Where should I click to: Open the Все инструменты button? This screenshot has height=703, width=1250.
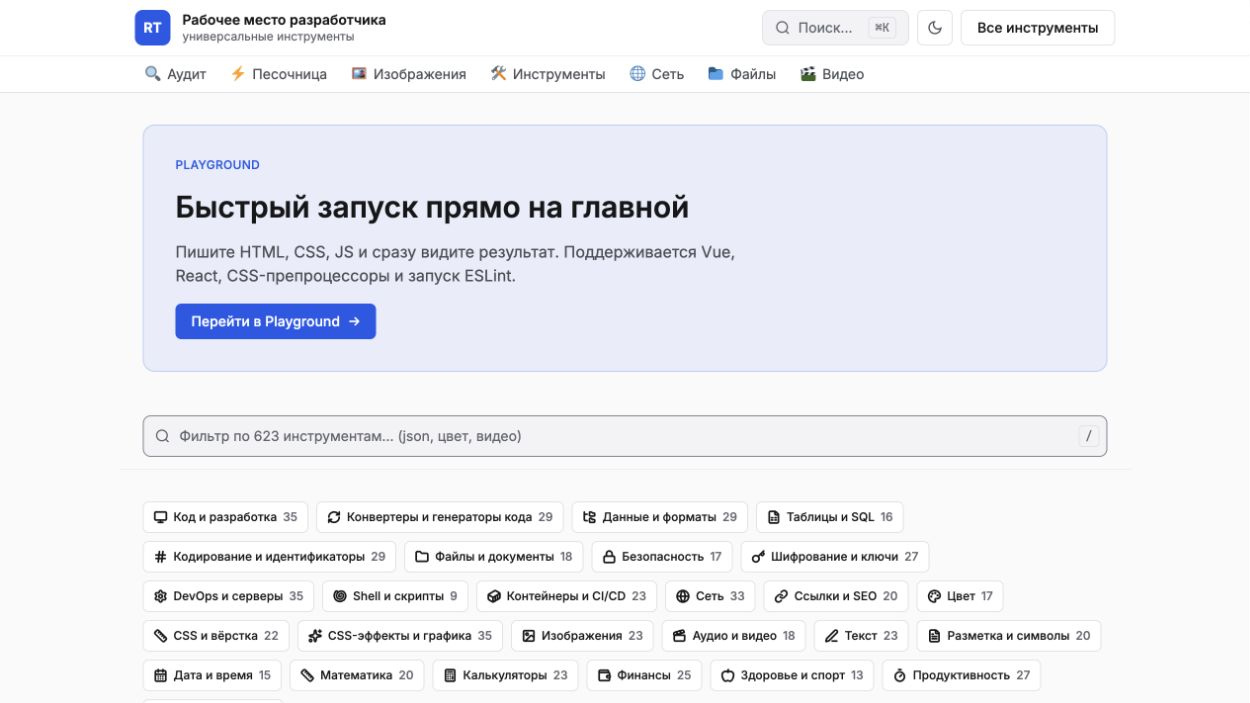click(1038, 28)
